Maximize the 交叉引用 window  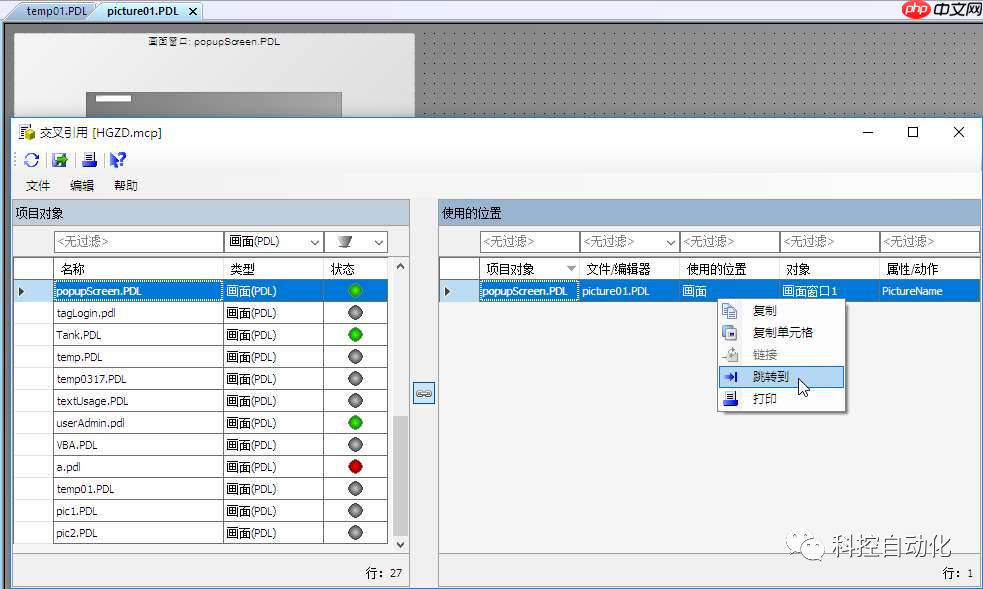point(913,132)
